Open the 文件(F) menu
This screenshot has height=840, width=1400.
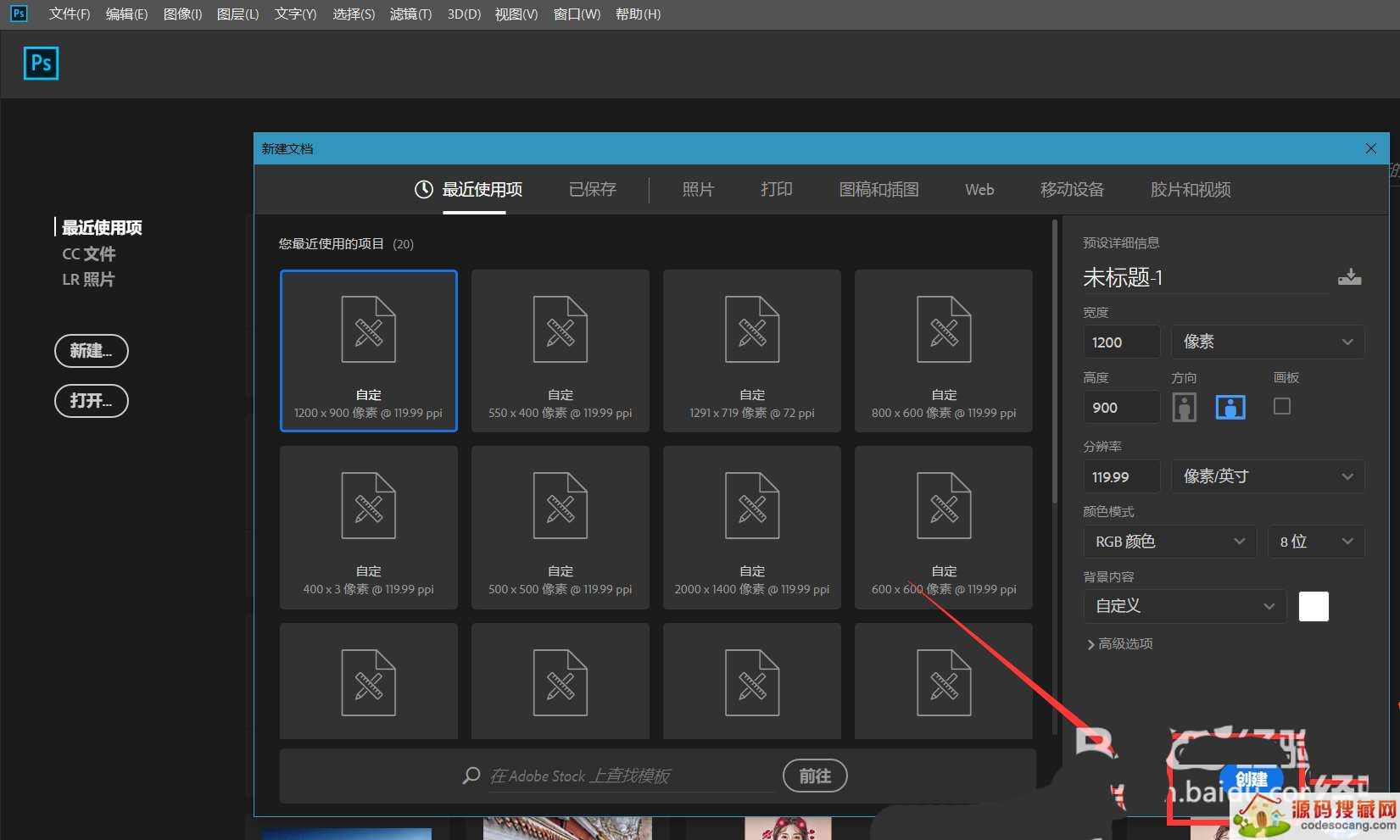pos(70,14)
